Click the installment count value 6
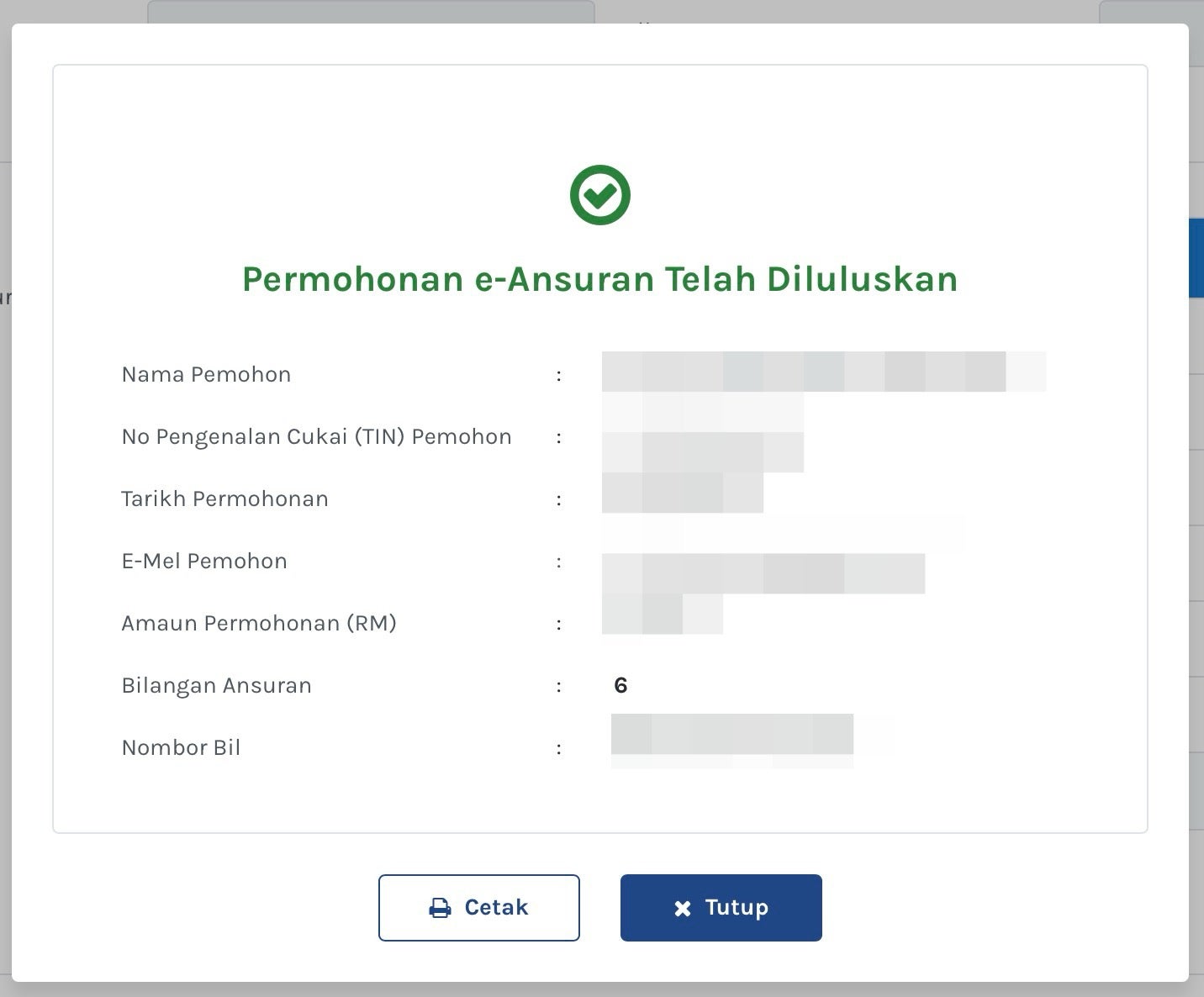The image size is (1204, 997). pyautogui.click(x=620, y=685)
